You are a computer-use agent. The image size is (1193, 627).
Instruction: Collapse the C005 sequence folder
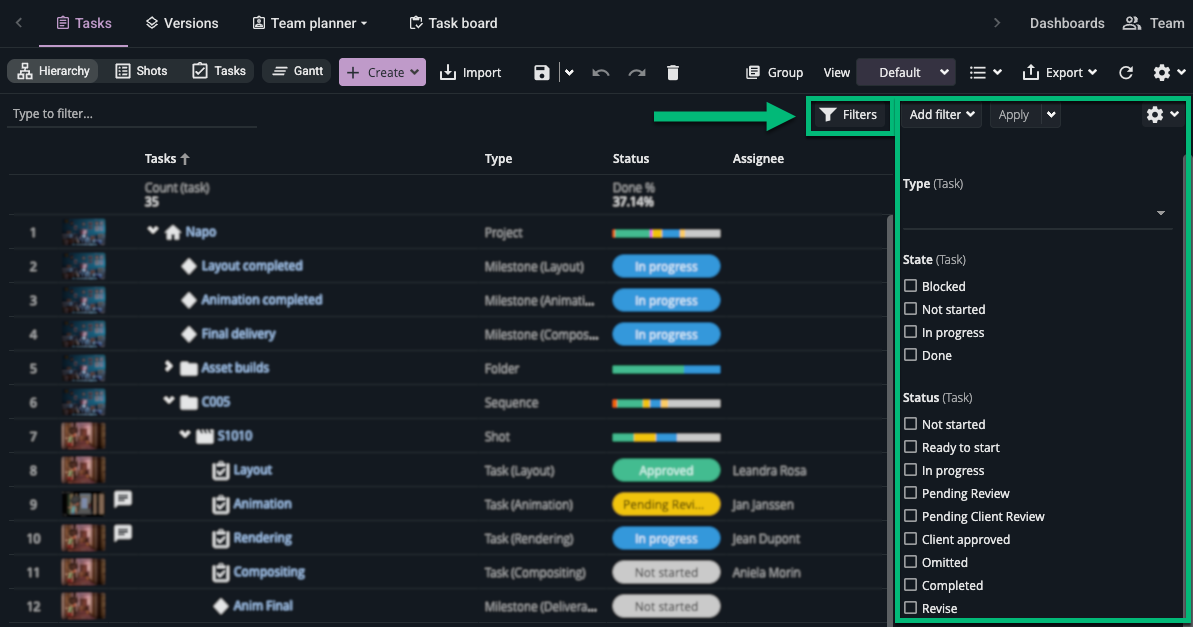tap(169, 402)
